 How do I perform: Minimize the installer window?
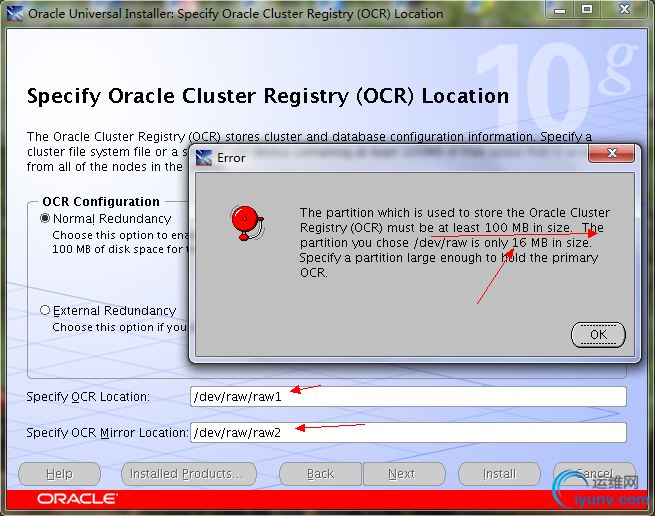pos(560,10)
